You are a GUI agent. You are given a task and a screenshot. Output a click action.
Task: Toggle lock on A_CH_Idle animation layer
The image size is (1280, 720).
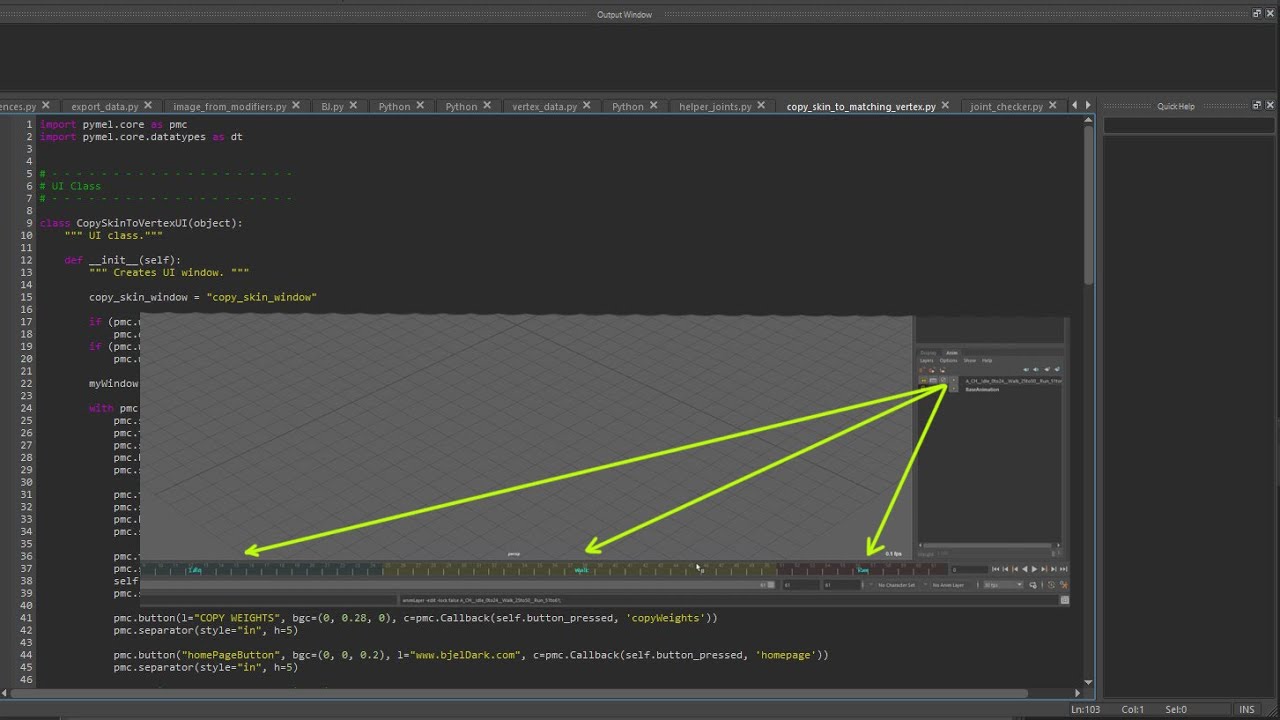click(924, 380)
